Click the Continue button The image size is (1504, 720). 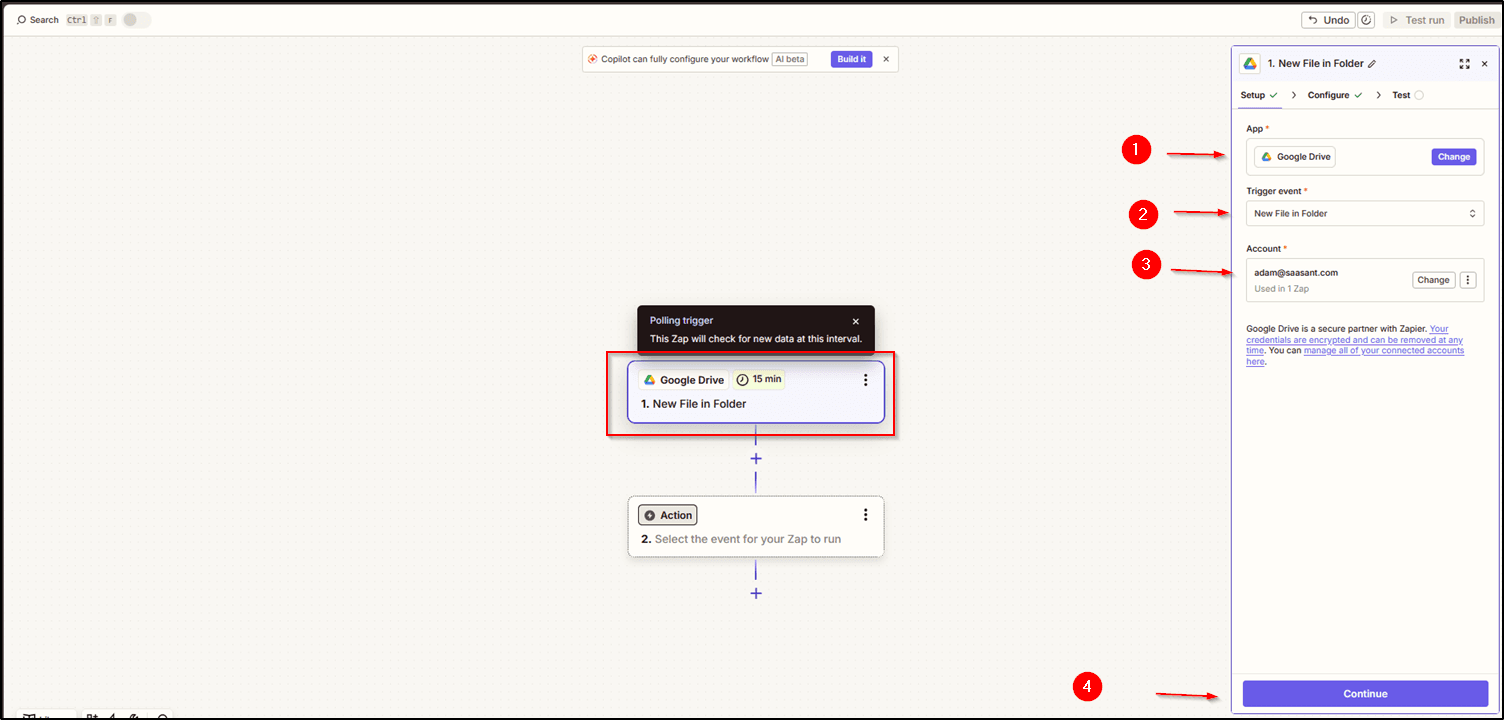(x=1365, y=694)
